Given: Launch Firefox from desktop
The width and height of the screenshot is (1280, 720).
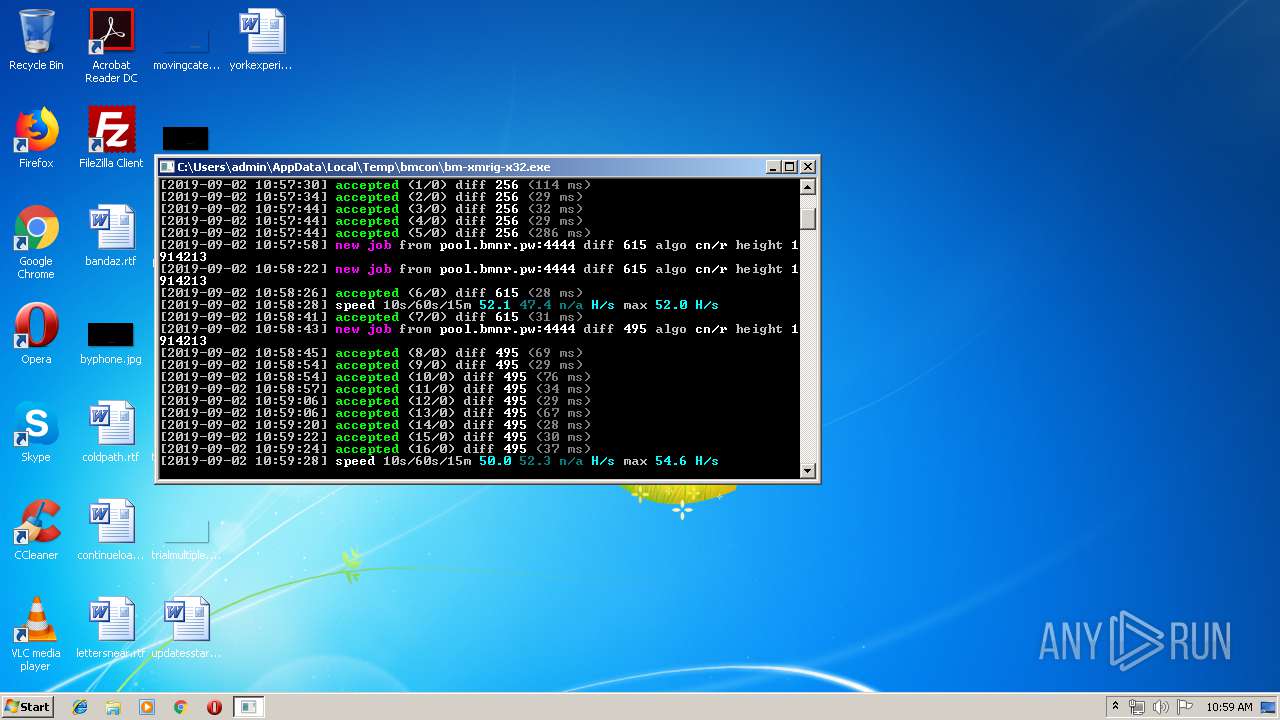Looking at the screenshot, I should click(36, 138).
